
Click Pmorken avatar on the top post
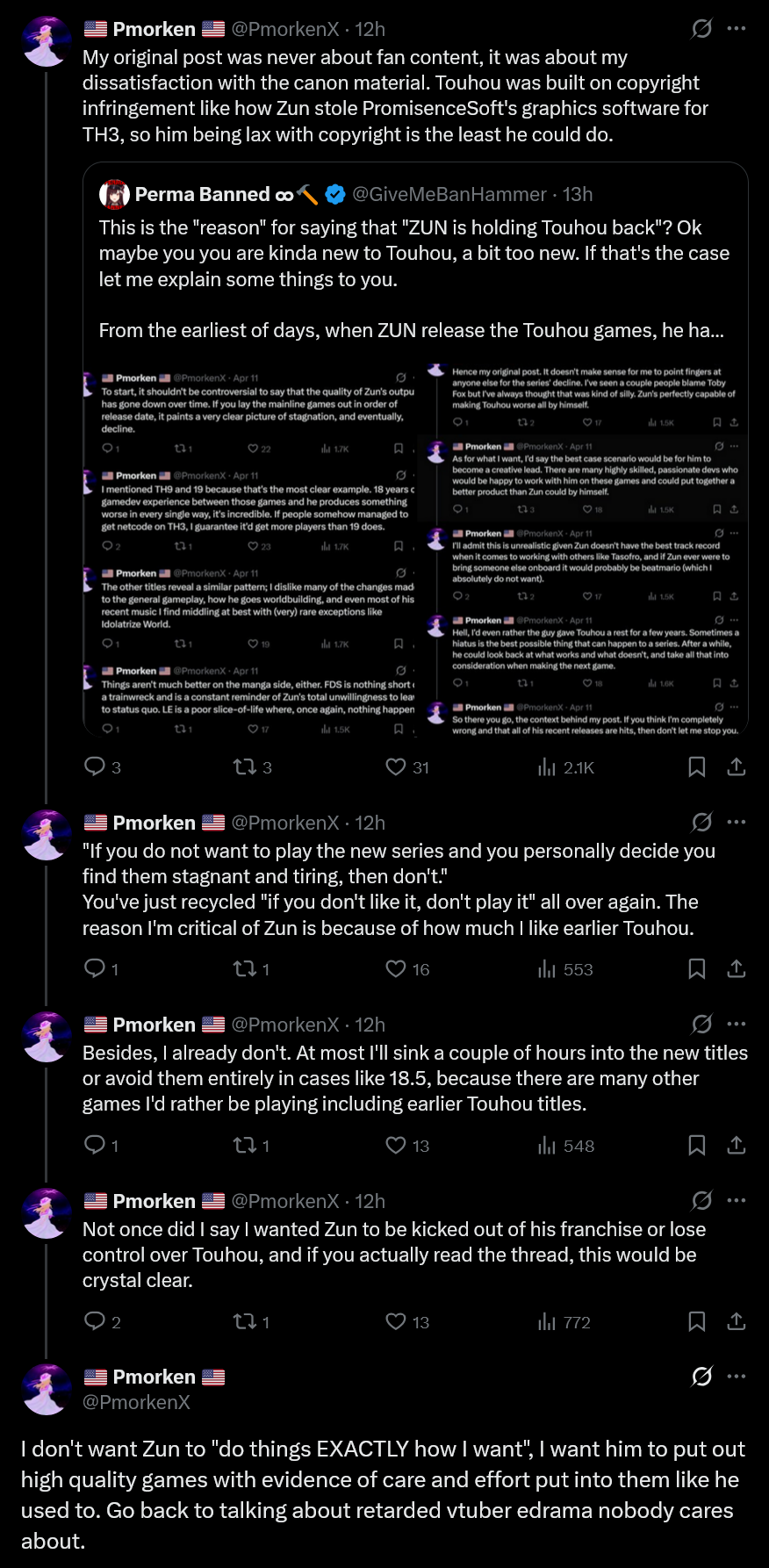(47, 41)
